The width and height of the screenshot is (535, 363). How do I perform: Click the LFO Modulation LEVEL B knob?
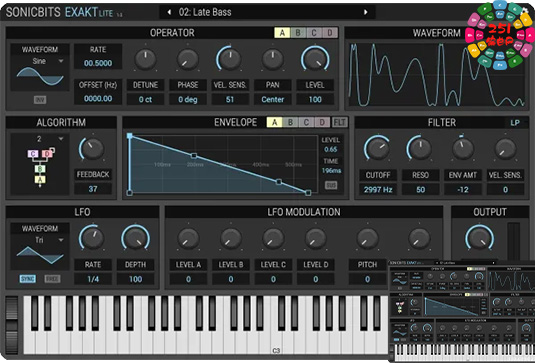click(231, 238)
